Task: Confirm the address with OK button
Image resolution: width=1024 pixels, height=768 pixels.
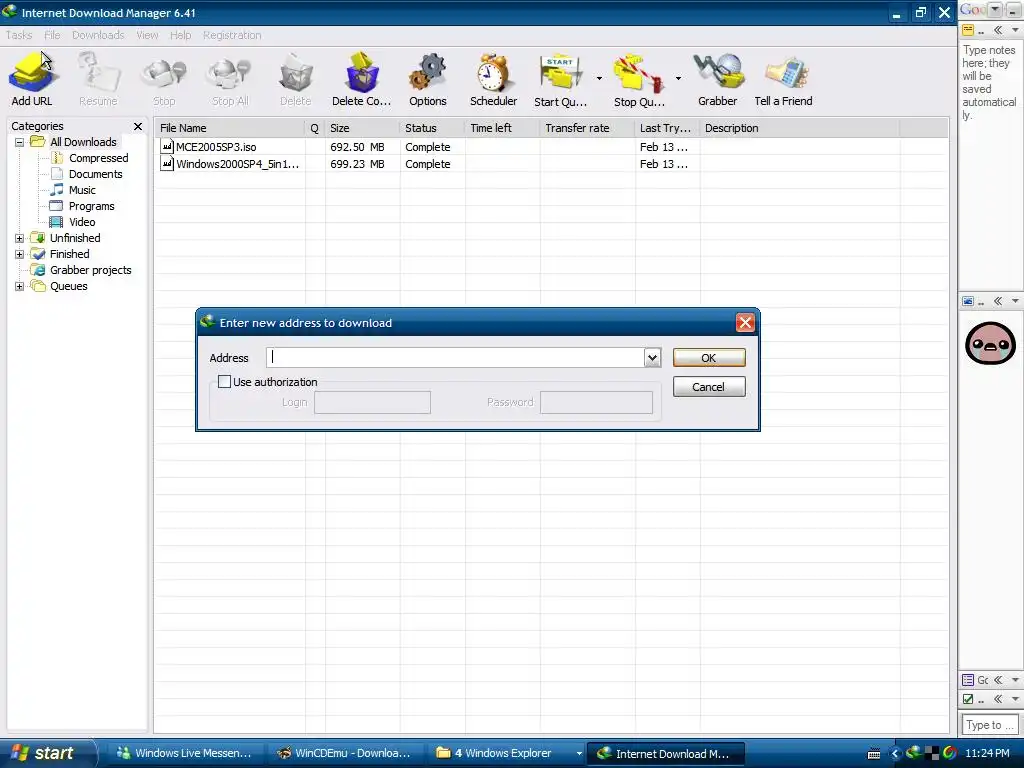Action: point(709,358)
